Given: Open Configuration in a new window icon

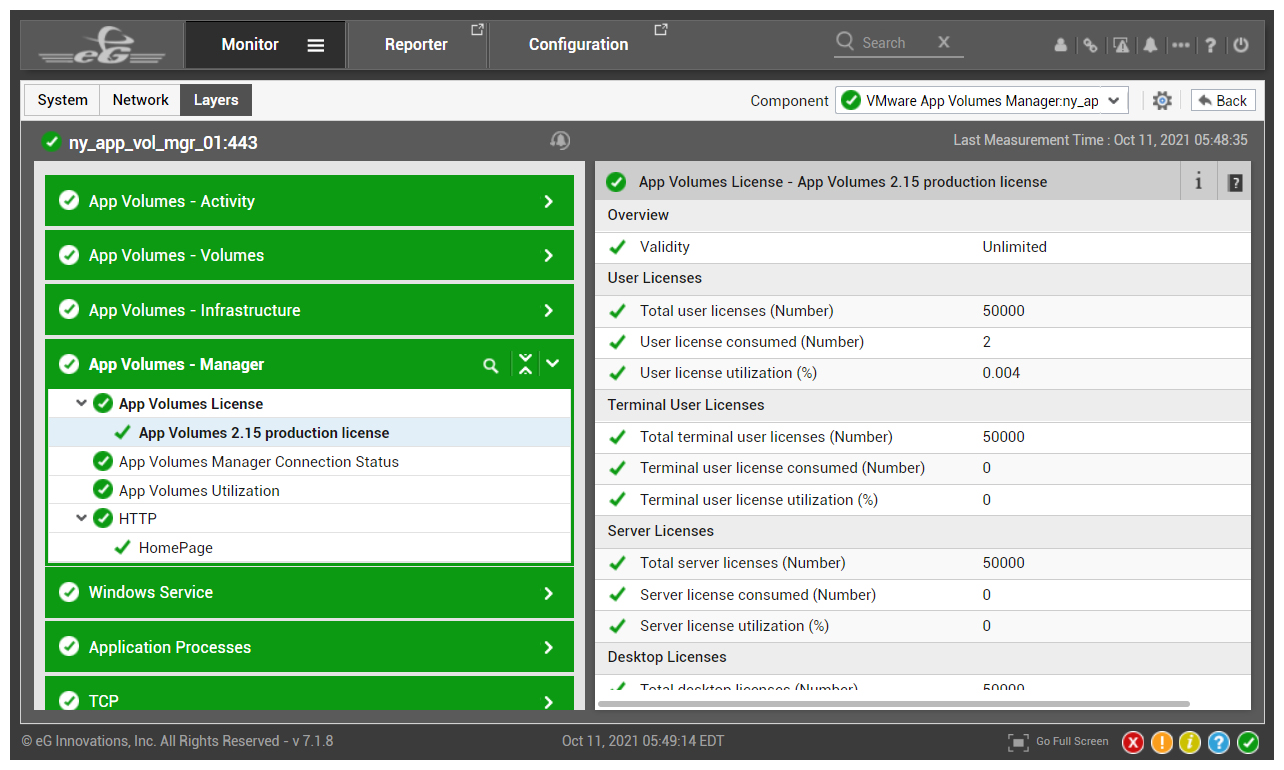Looking at the screenshot, I should 661,30.
